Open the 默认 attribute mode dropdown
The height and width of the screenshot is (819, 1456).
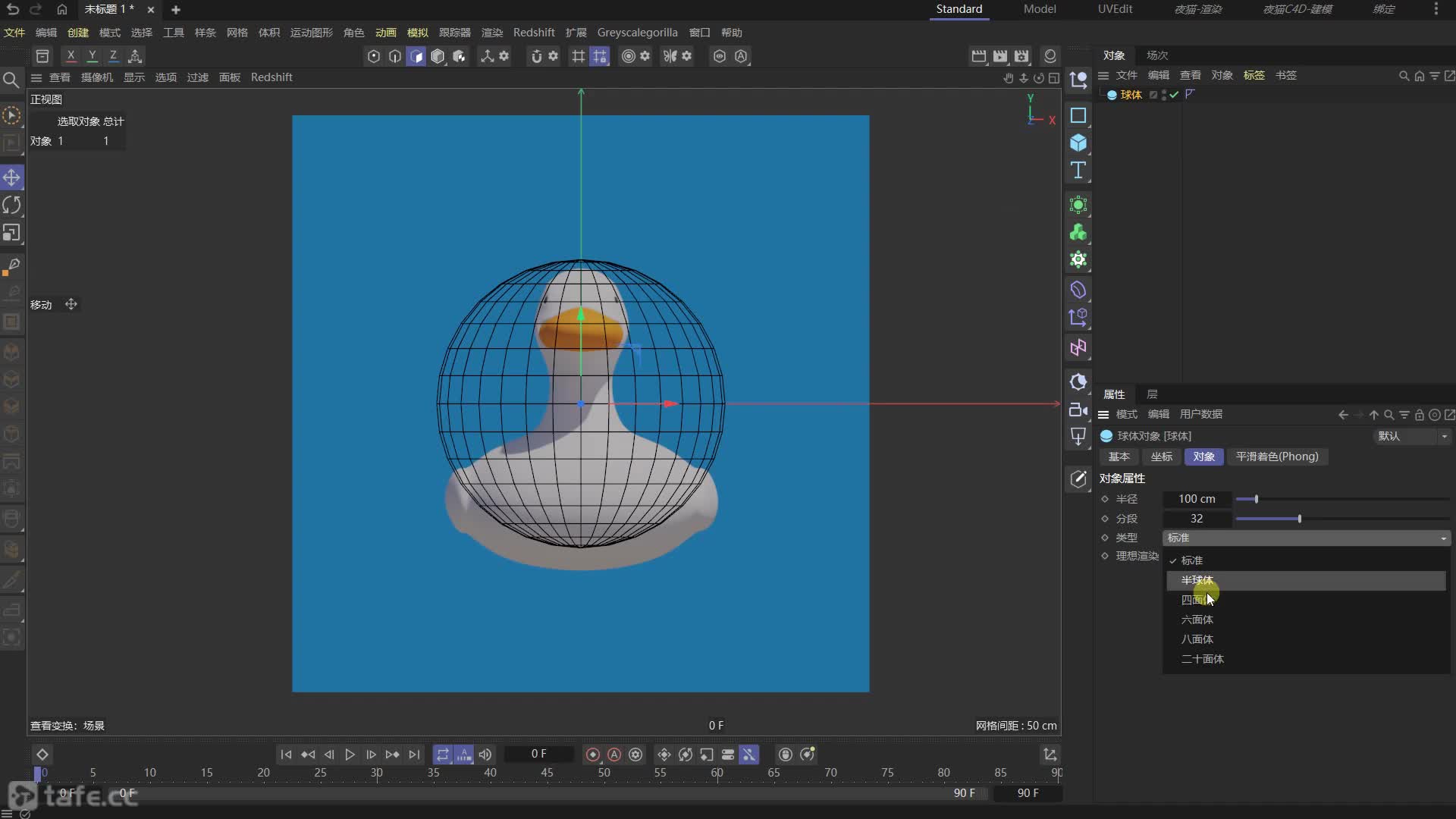[1411, 436]
